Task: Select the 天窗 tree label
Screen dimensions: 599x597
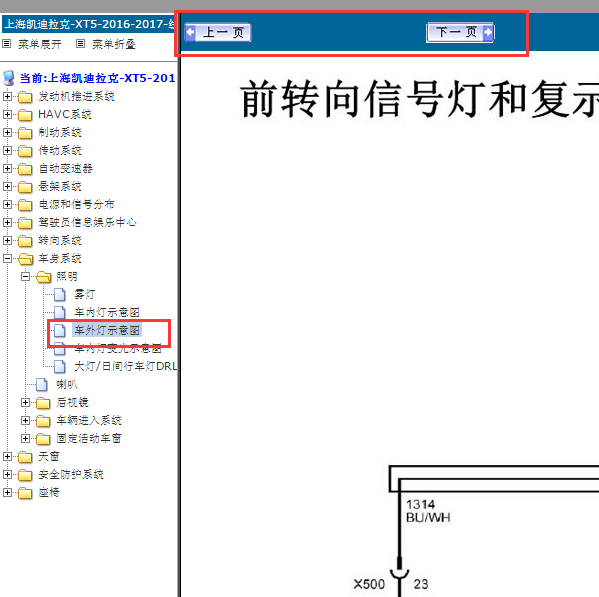Action: (x=49, y=456)
